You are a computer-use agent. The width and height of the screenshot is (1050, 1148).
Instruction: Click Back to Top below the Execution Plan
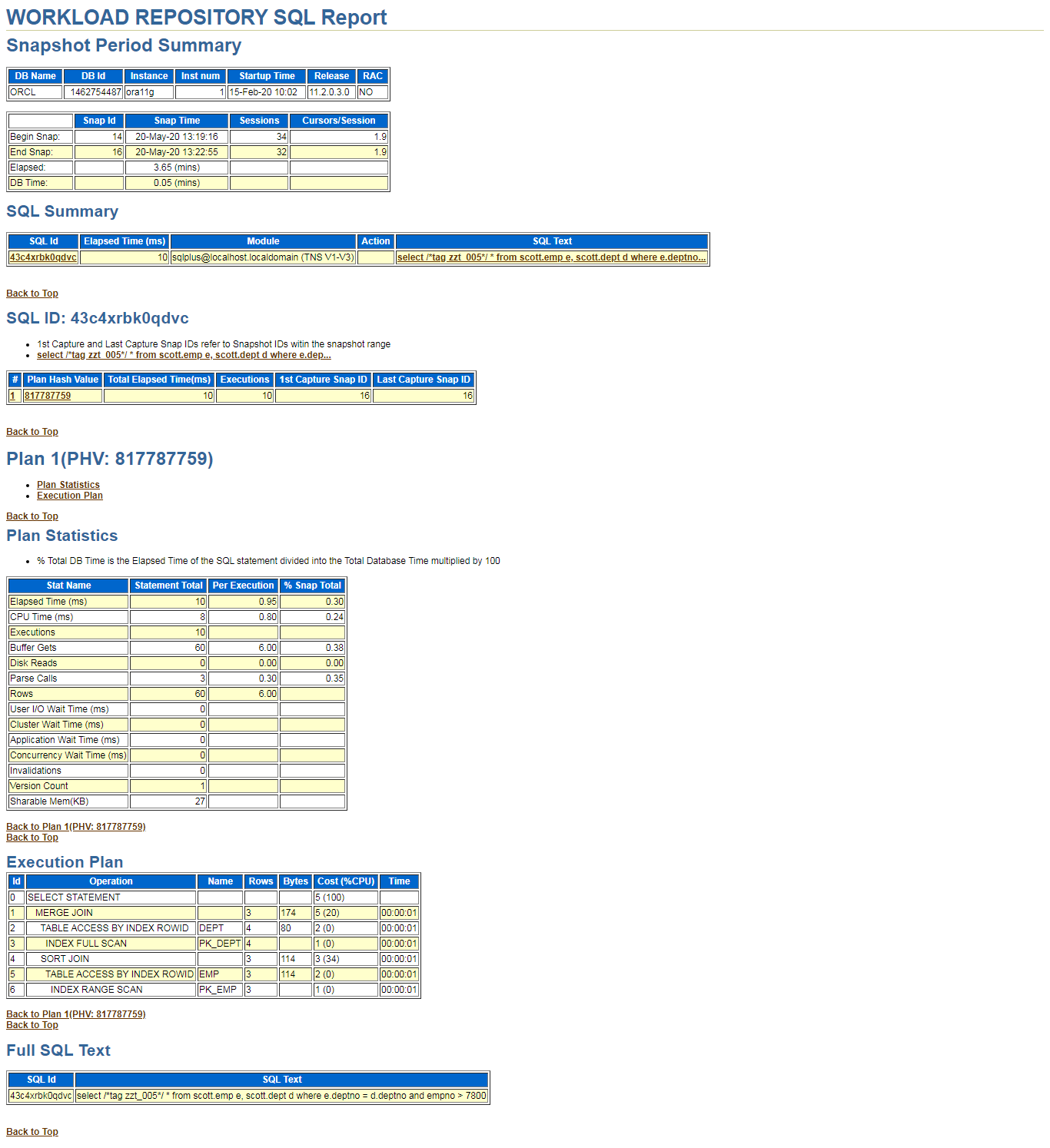tap(32, 1024)
